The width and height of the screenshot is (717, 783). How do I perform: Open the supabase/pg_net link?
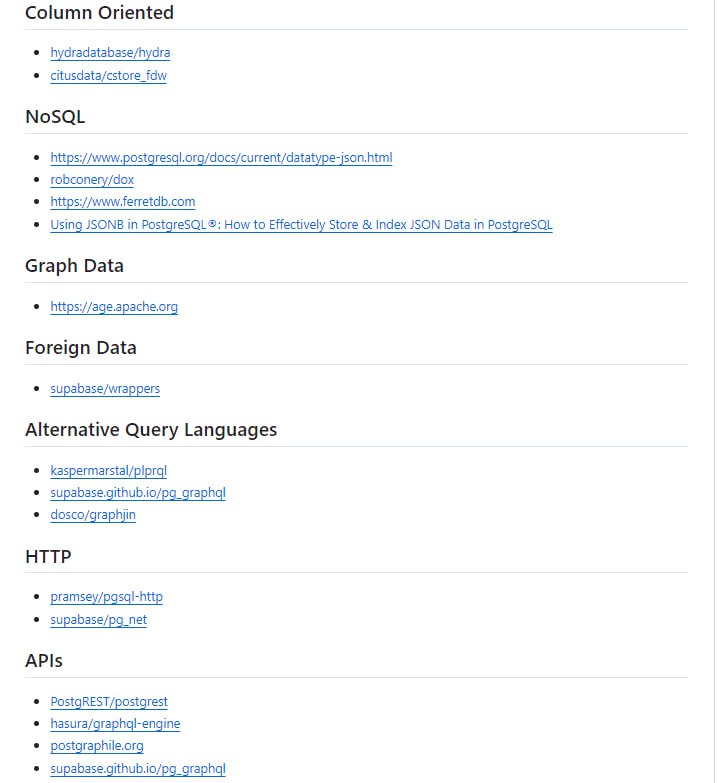pyautogui.click(x=98, y=619)
